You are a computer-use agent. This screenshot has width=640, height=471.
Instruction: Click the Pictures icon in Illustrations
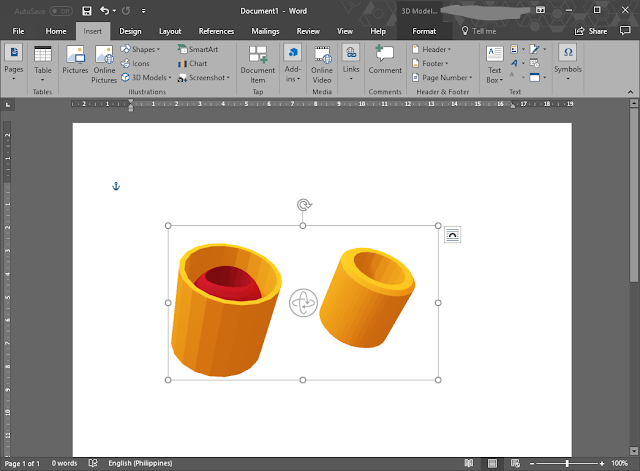(75, 60)
